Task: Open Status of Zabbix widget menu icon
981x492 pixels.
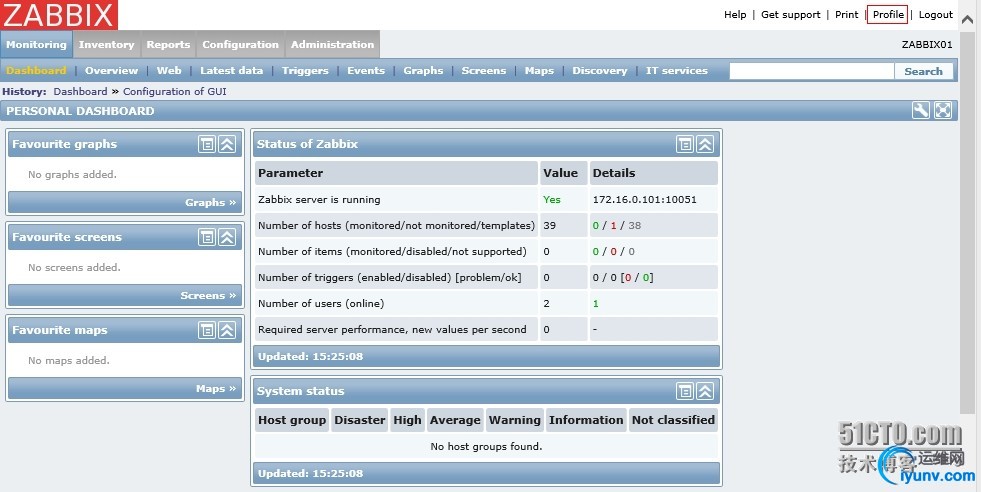Action: 685,145
